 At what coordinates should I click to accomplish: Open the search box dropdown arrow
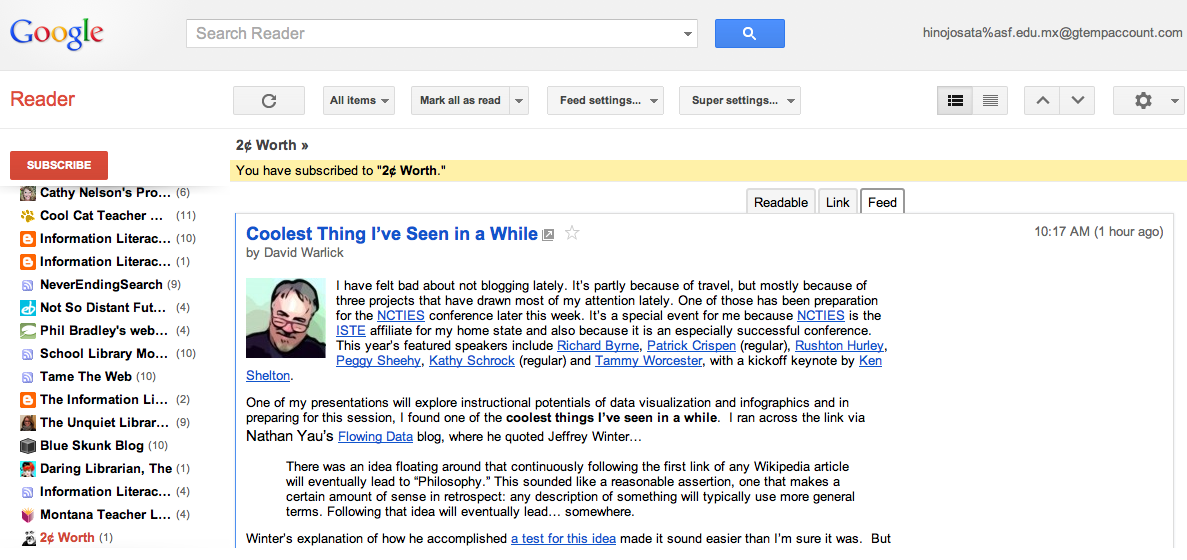click(687, 33)
